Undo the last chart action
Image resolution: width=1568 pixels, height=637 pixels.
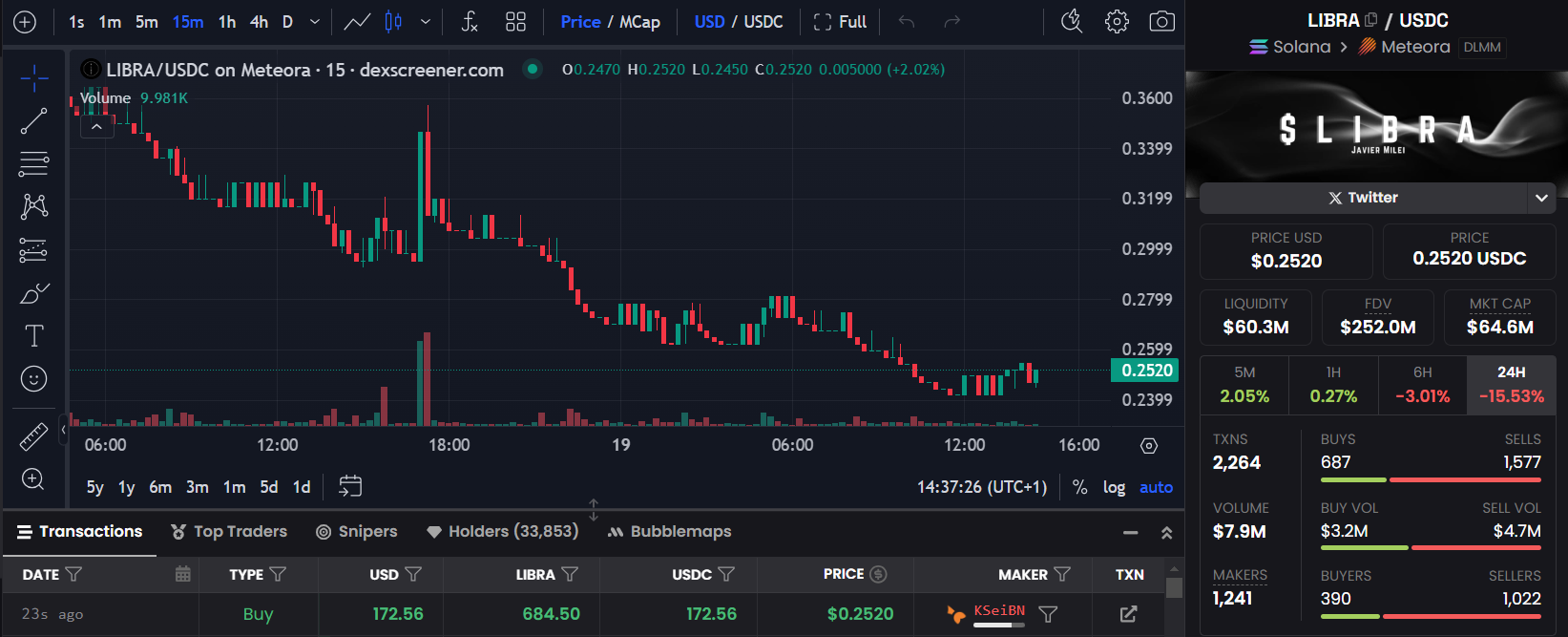pyautogui.click(x=907, y=22)
